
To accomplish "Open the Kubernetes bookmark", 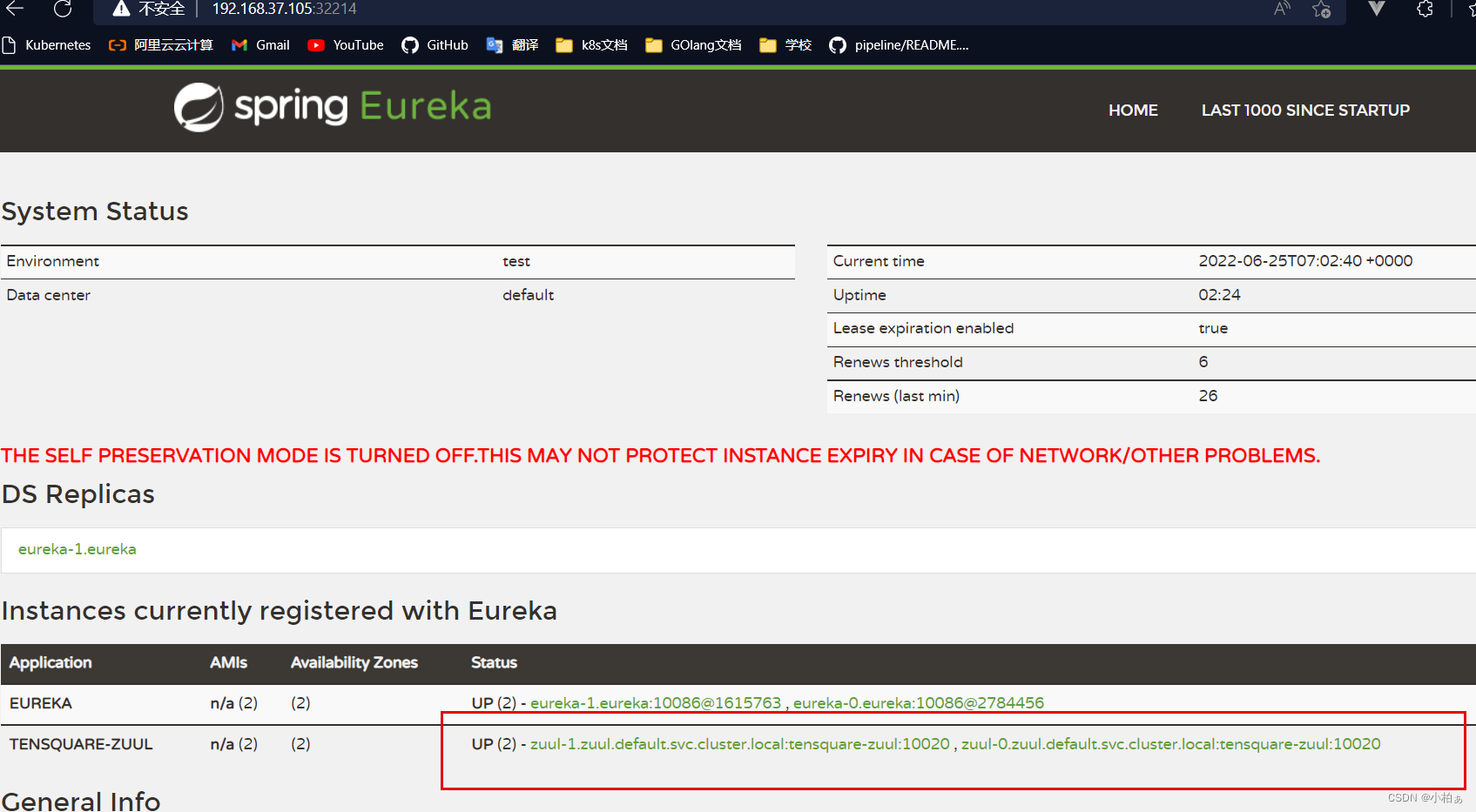I will [x=47, y=45].
